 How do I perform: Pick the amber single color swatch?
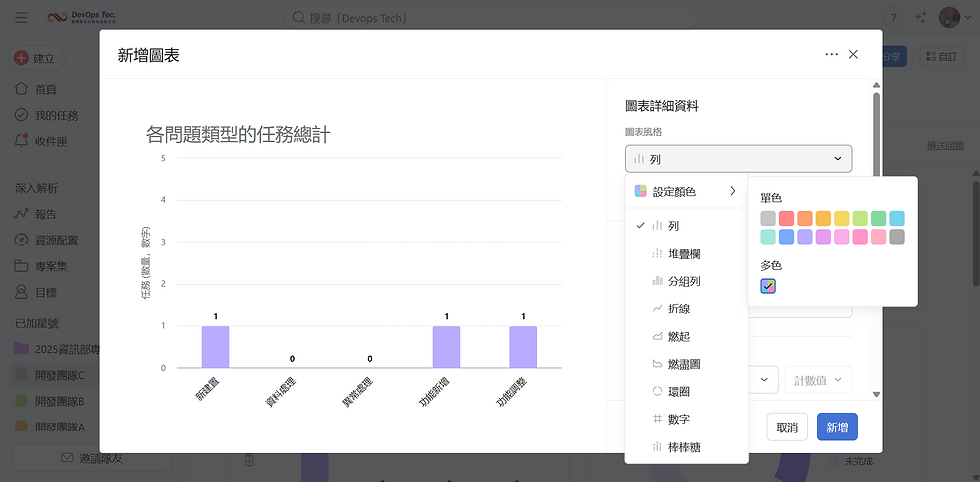pos(823,218)
